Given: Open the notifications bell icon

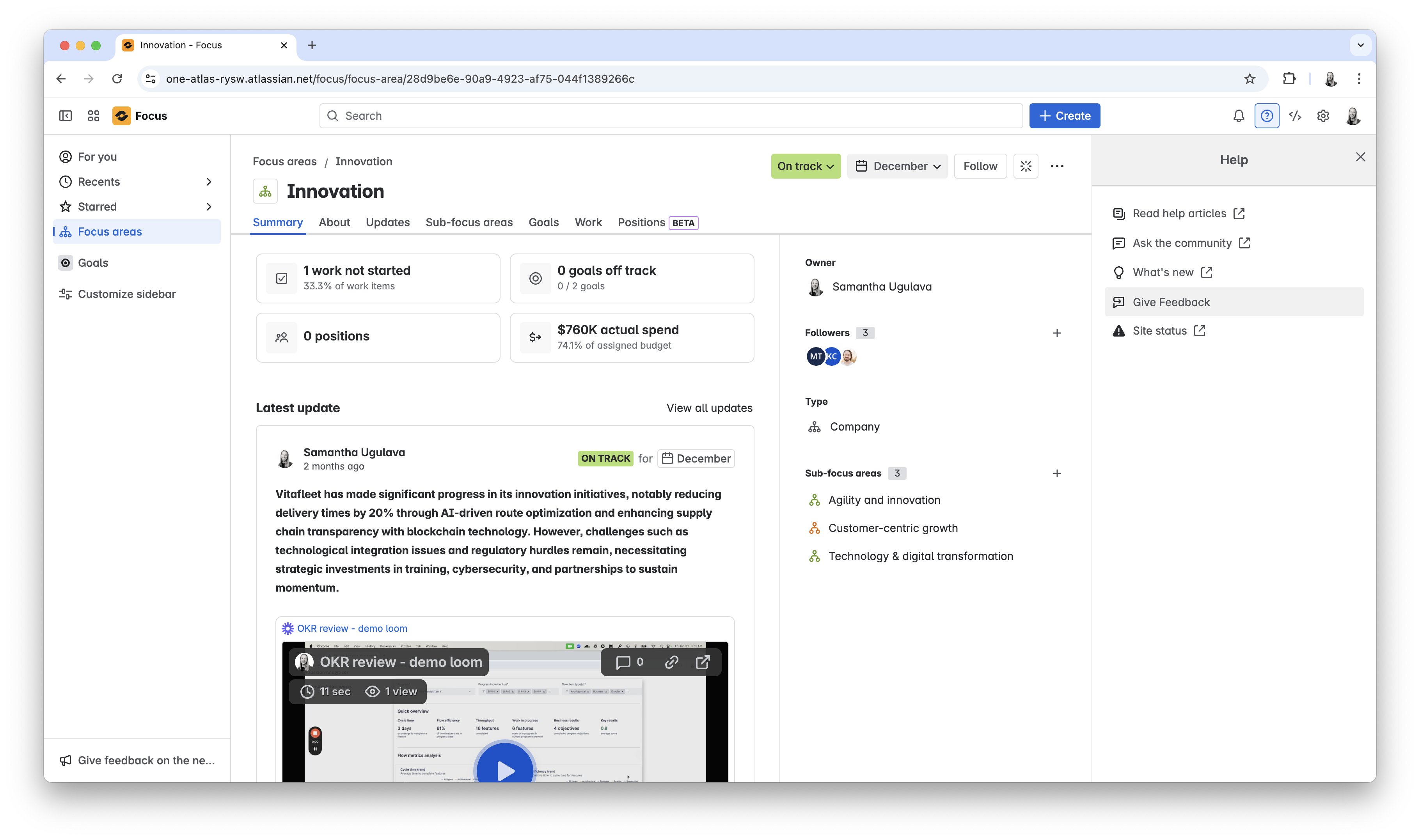Looking at the screenshot, I should [x=1238, y=115].
